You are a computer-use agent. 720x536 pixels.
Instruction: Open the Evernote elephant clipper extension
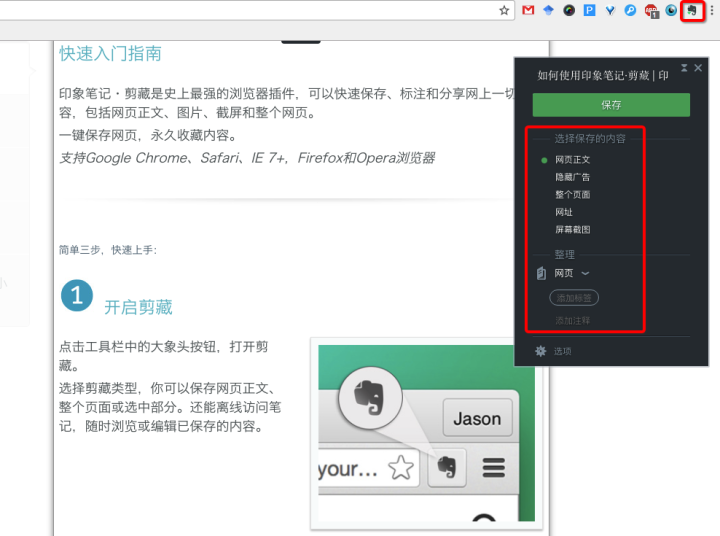click(692, 10)
